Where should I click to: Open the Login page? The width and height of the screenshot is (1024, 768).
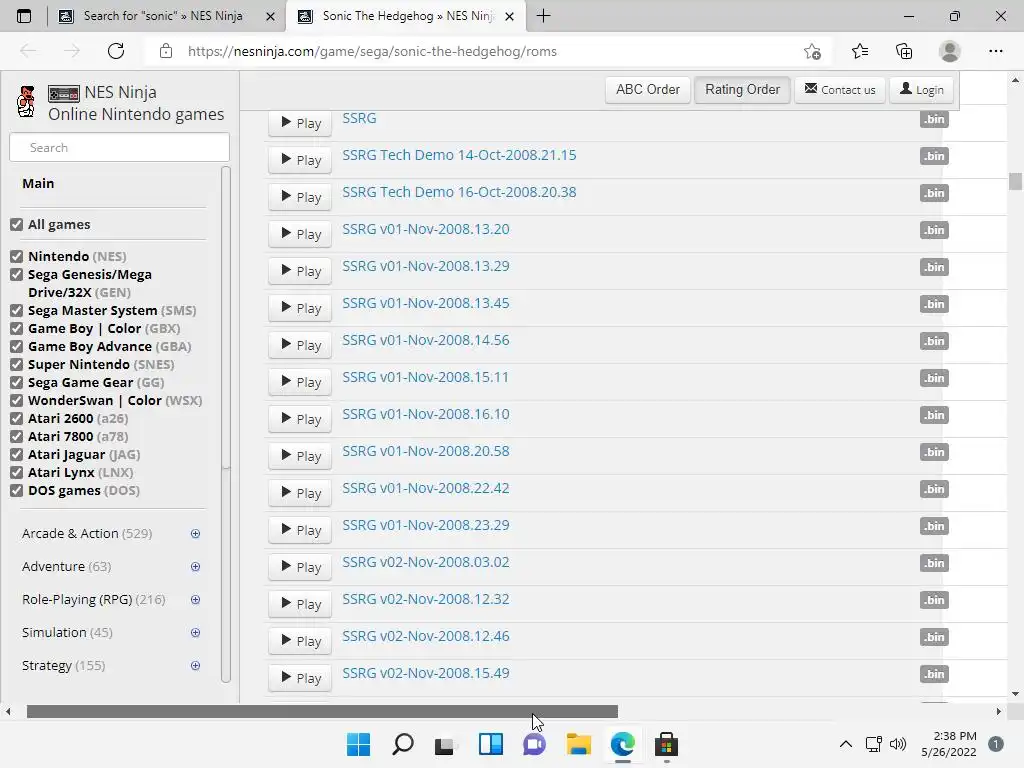[921, 89]
